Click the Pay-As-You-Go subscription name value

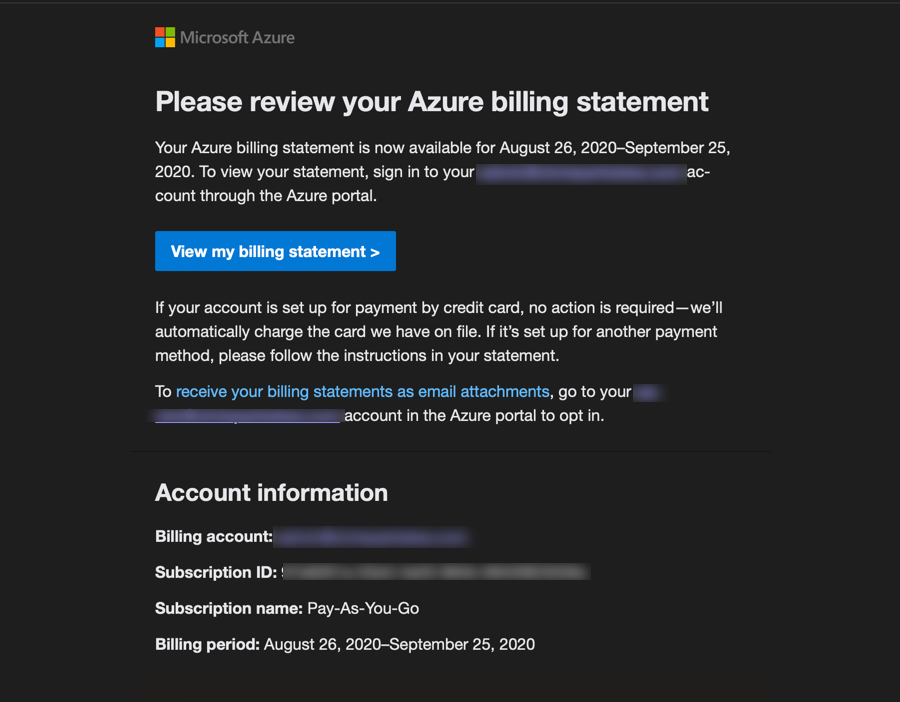(363, 608)
